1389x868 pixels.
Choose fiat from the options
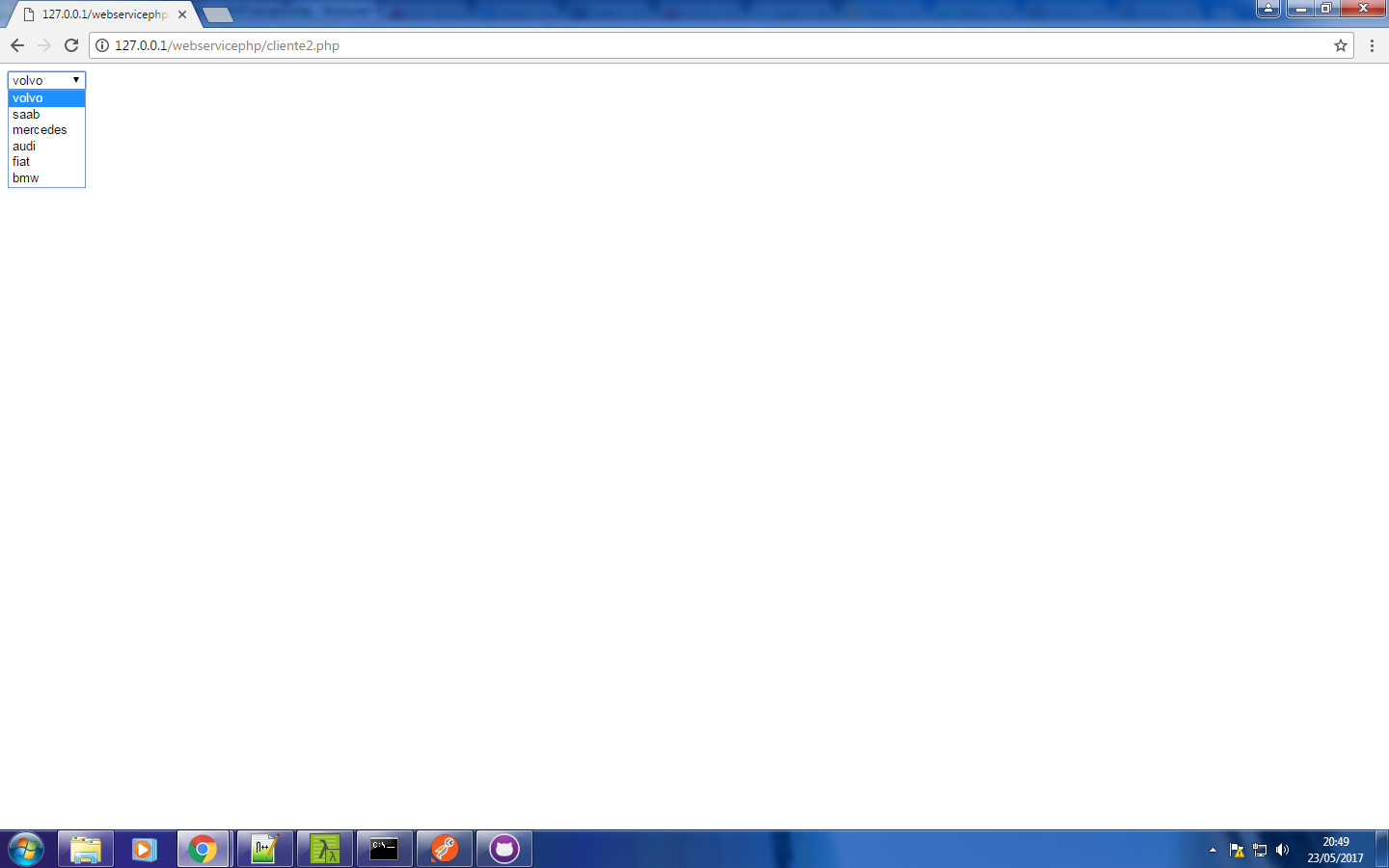point(46,162)
